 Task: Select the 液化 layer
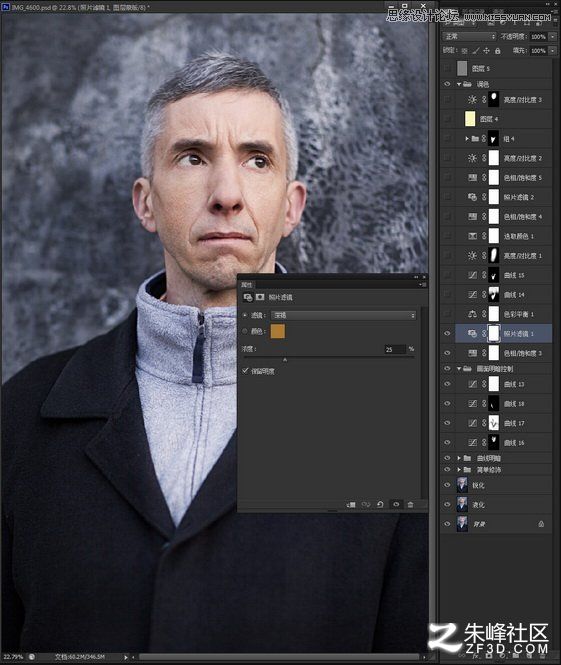coord(496,505)
